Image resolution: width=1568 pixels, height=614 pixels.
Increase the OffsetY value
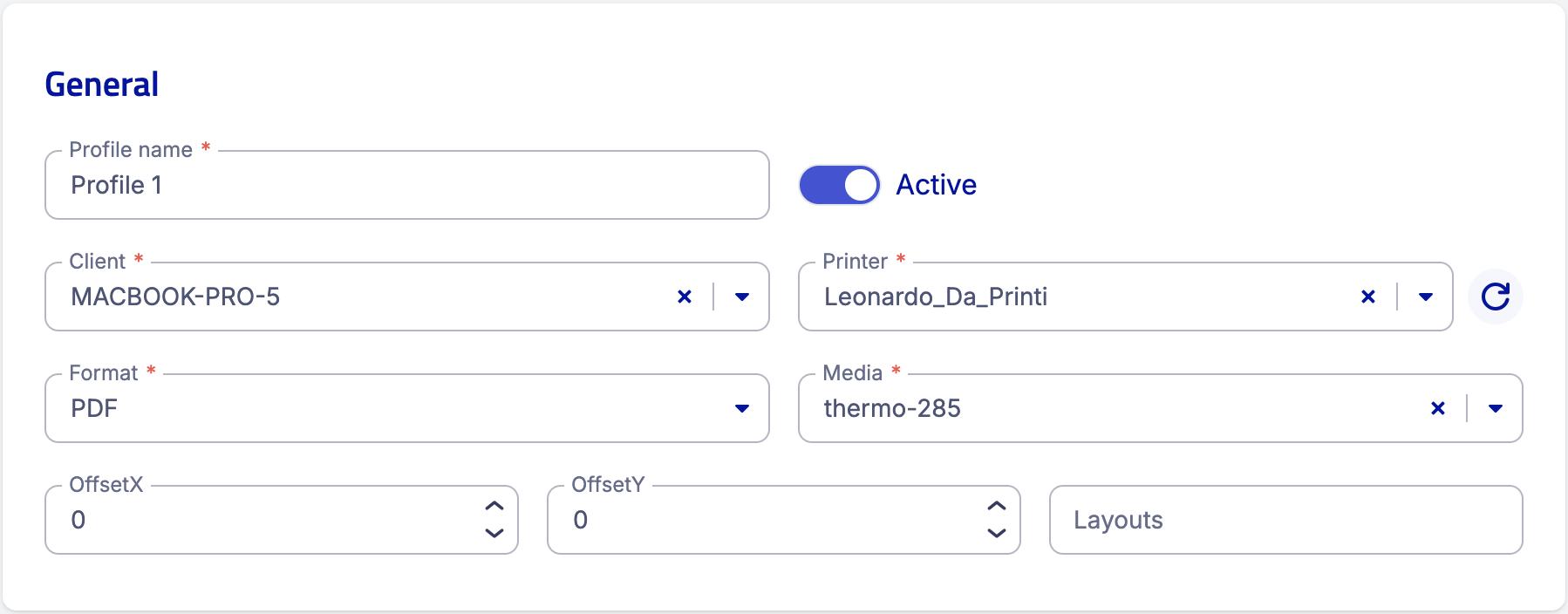pyautogui.click(x=997, y=506)
